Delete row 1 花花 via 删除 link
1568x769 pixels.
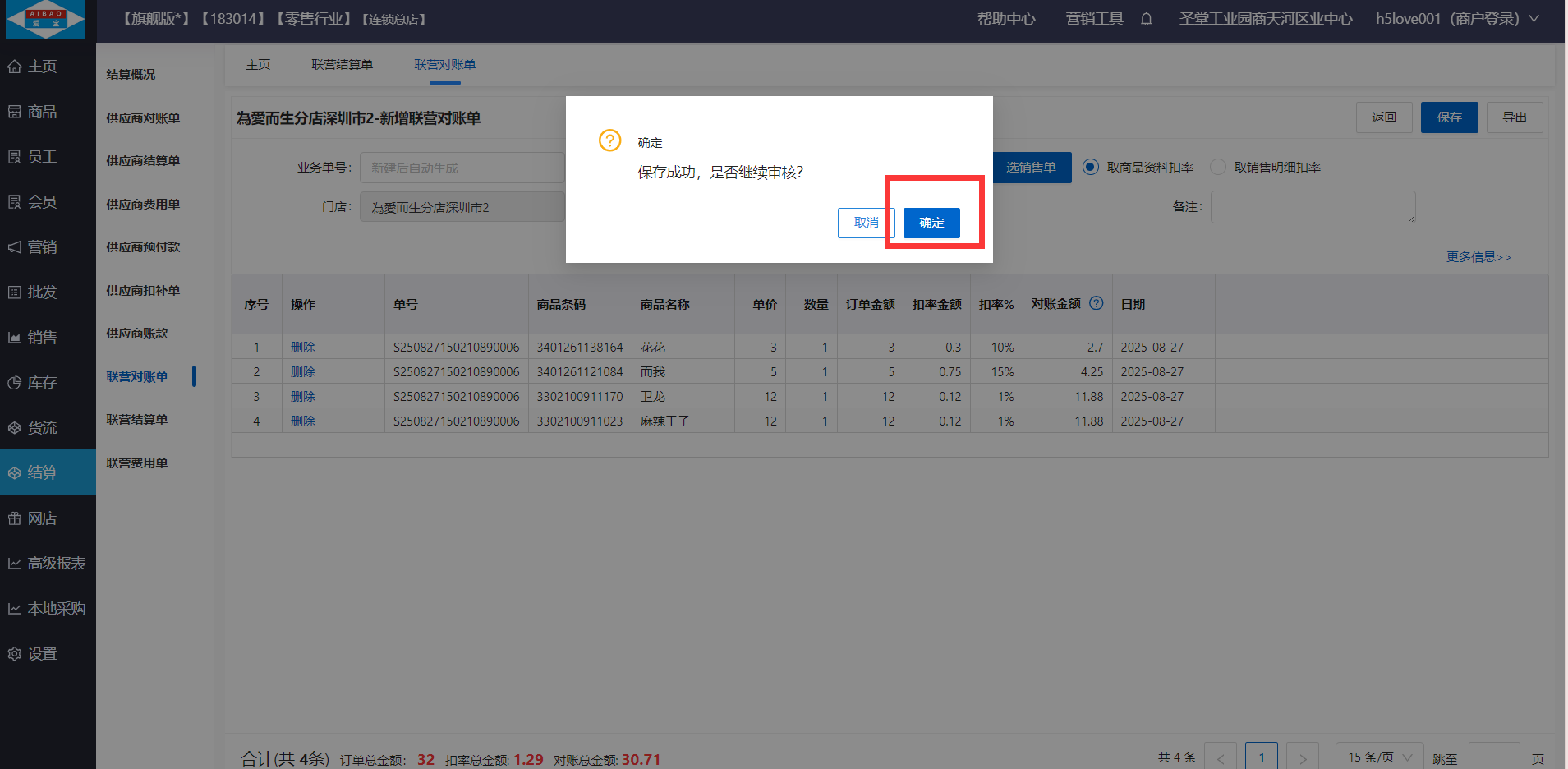[x=302, y=348]
